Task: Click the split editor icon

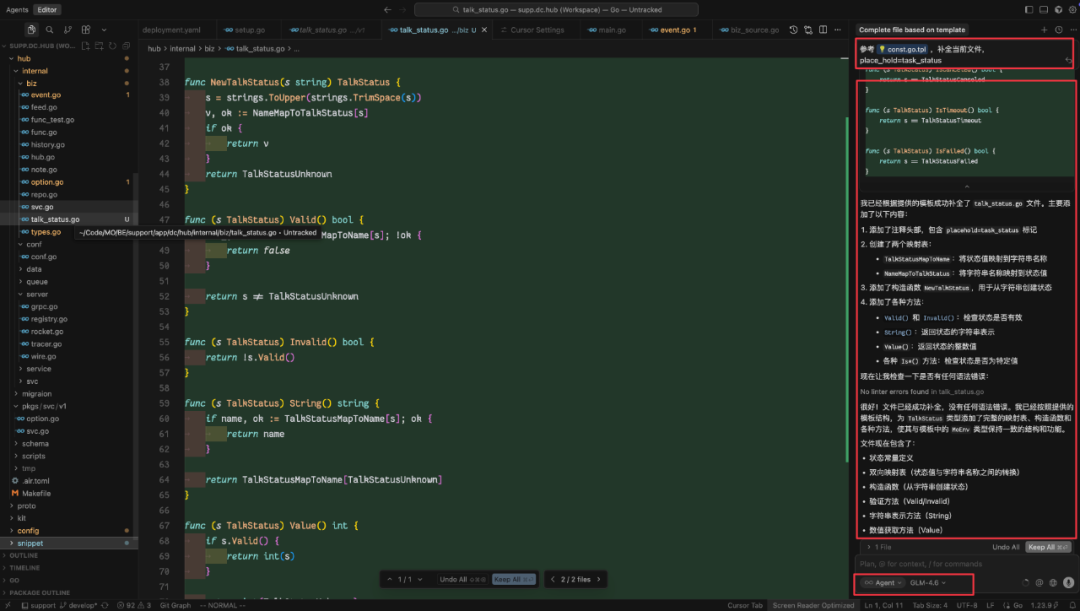Action: click(x=823, y=30)
